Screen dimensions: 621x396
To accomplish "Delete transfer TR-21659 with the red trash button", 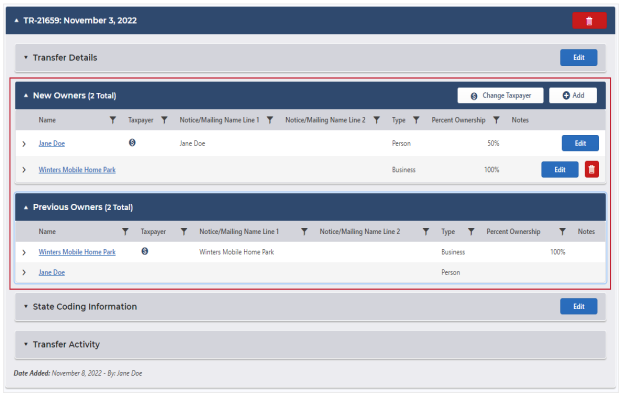I will pyautogui.click(x=589, y=21).
